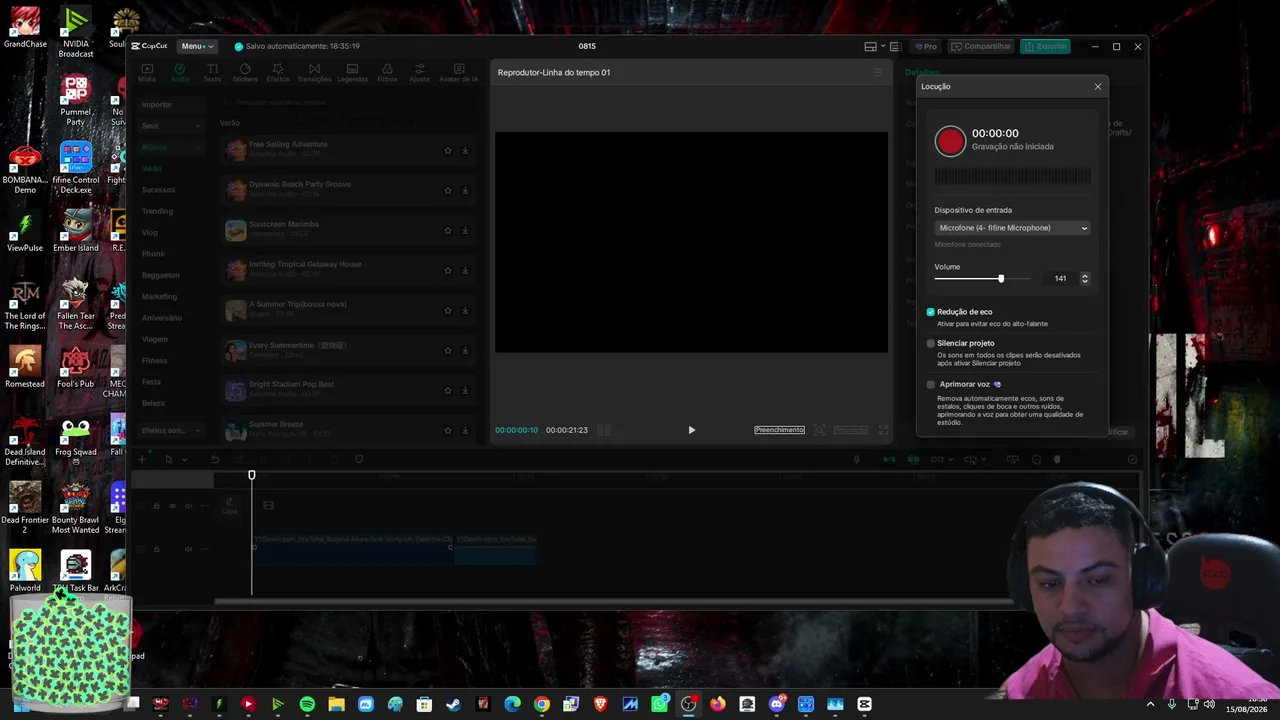Image resolution: width=1280 pixels, height=720 pixels.
Task: Click the timeline horizontal scrollbar
Action: point(613,602)
